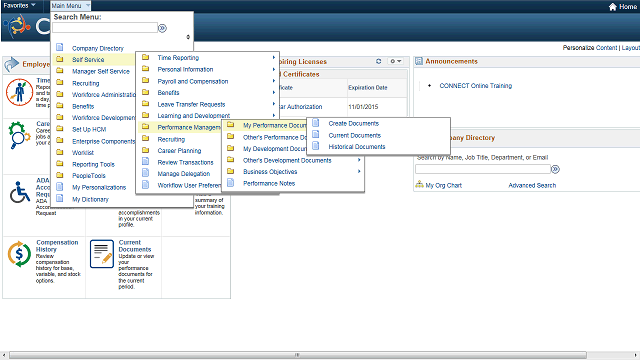This screenshot has height=360, width=640.
Task: Open My Dictionary page
Action: tap(90, 200)
